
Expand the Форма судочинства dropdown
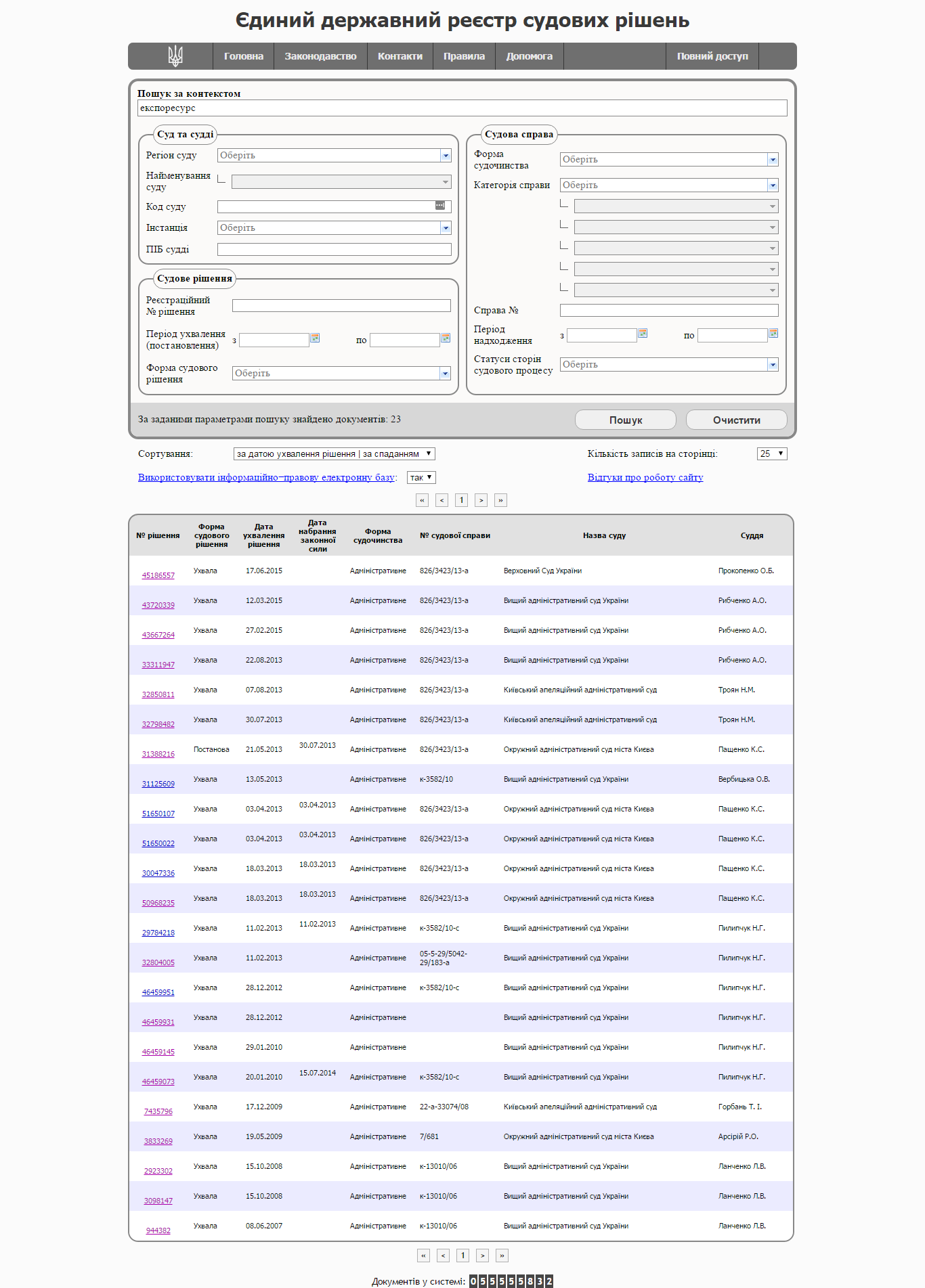coord(773,160)
